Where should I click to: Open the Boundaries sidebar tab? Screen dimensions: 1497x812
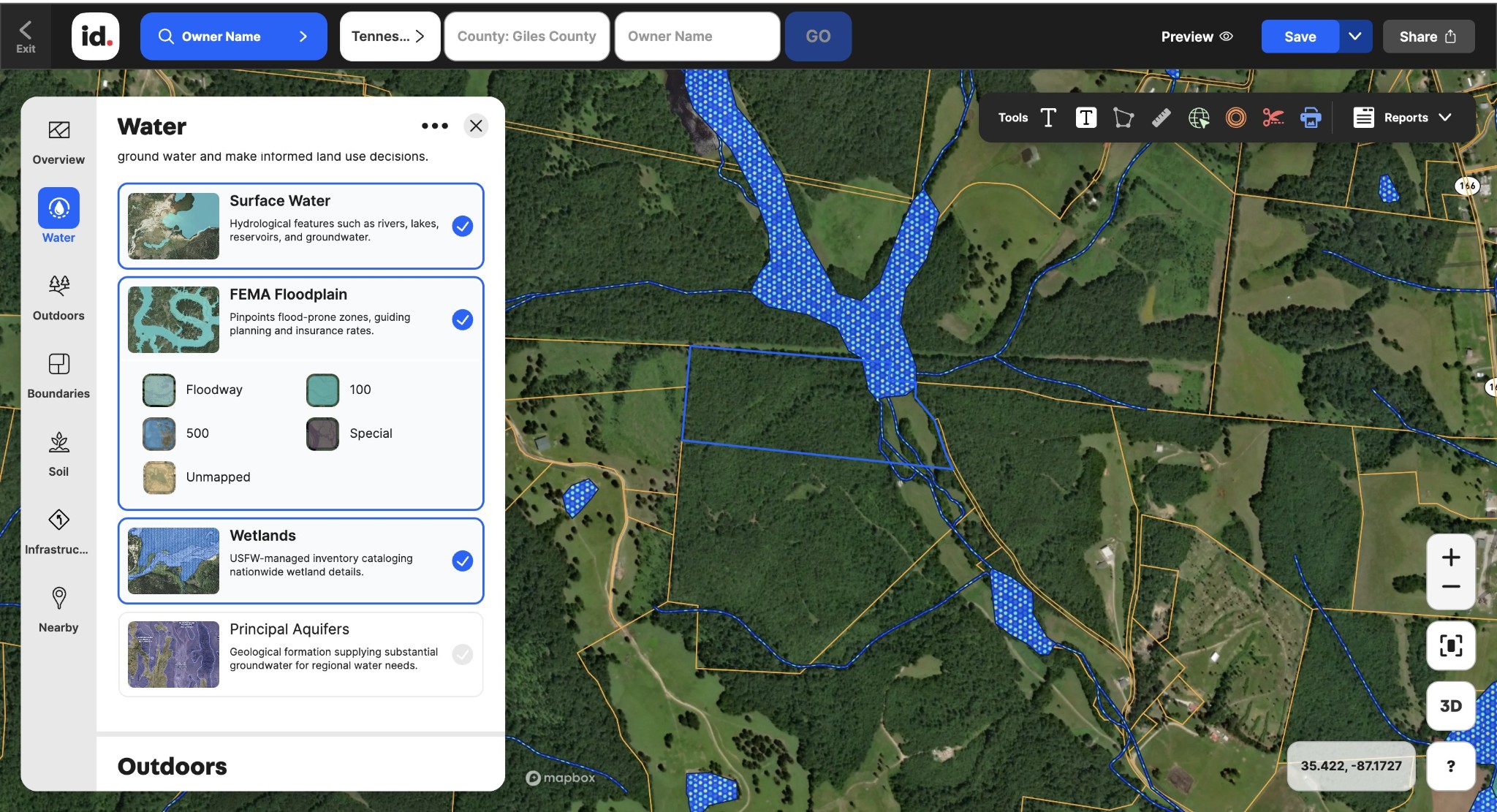[58, 376]
